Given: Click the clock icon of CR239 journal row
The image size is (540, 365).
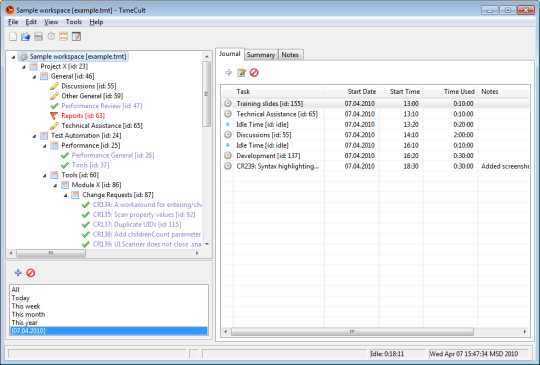Looking at the screenshot, I should pyautogui.click(x=228, y=166).
